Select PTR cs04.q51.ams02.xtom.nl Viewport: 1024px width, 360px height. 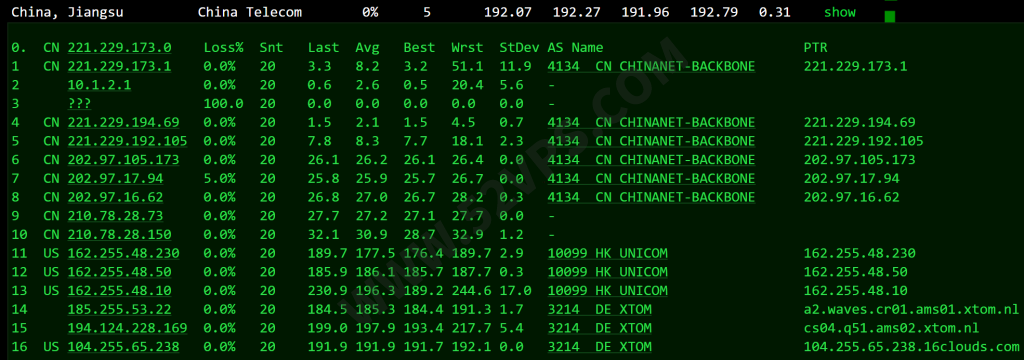pyautogui.click(x=891, y=328)
